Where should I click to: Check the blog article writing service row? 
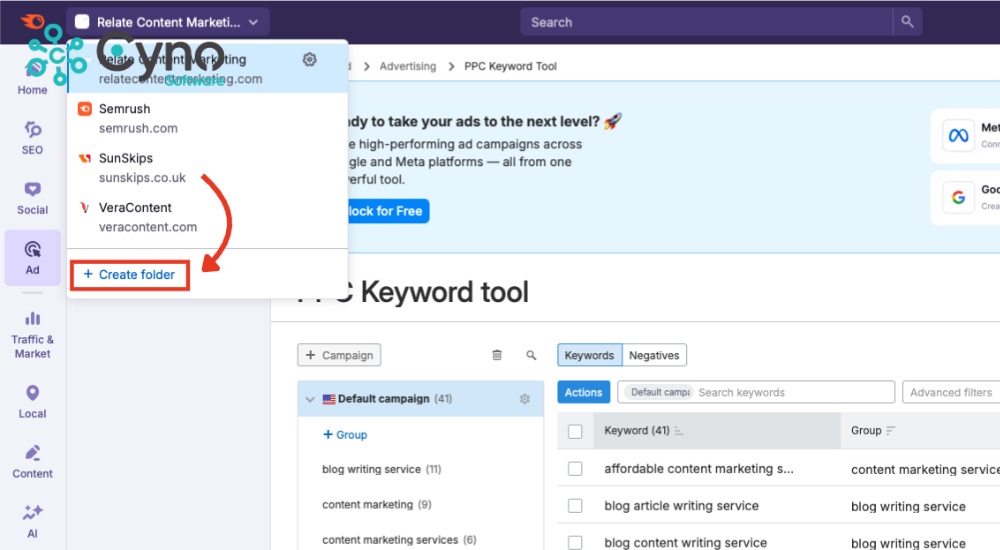[575, 506]
